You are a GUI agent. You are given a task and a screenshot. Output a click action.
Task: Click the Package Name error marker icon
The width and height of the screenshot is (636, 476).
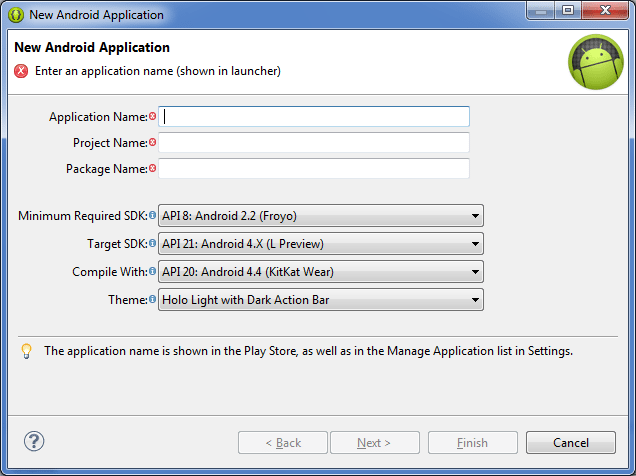153,168
